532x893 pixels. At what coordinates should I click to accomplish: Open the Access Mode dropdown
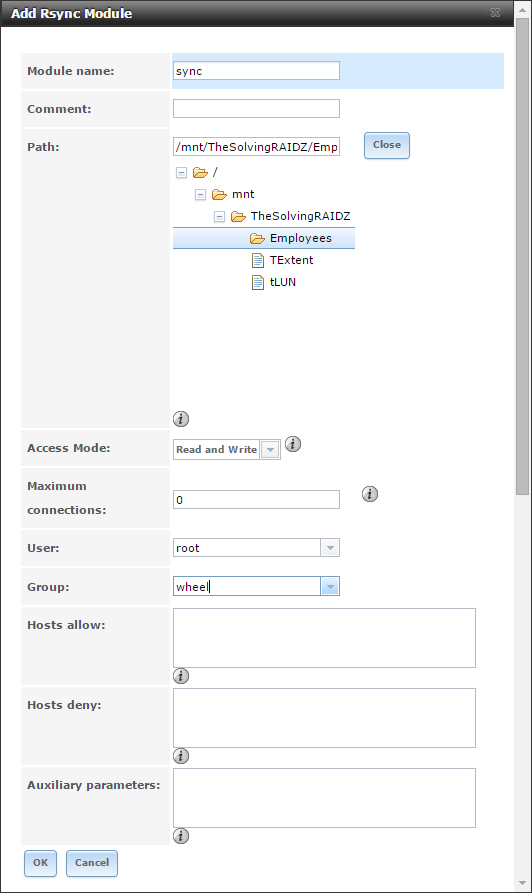pyautogui.click(x=271, y=449)
